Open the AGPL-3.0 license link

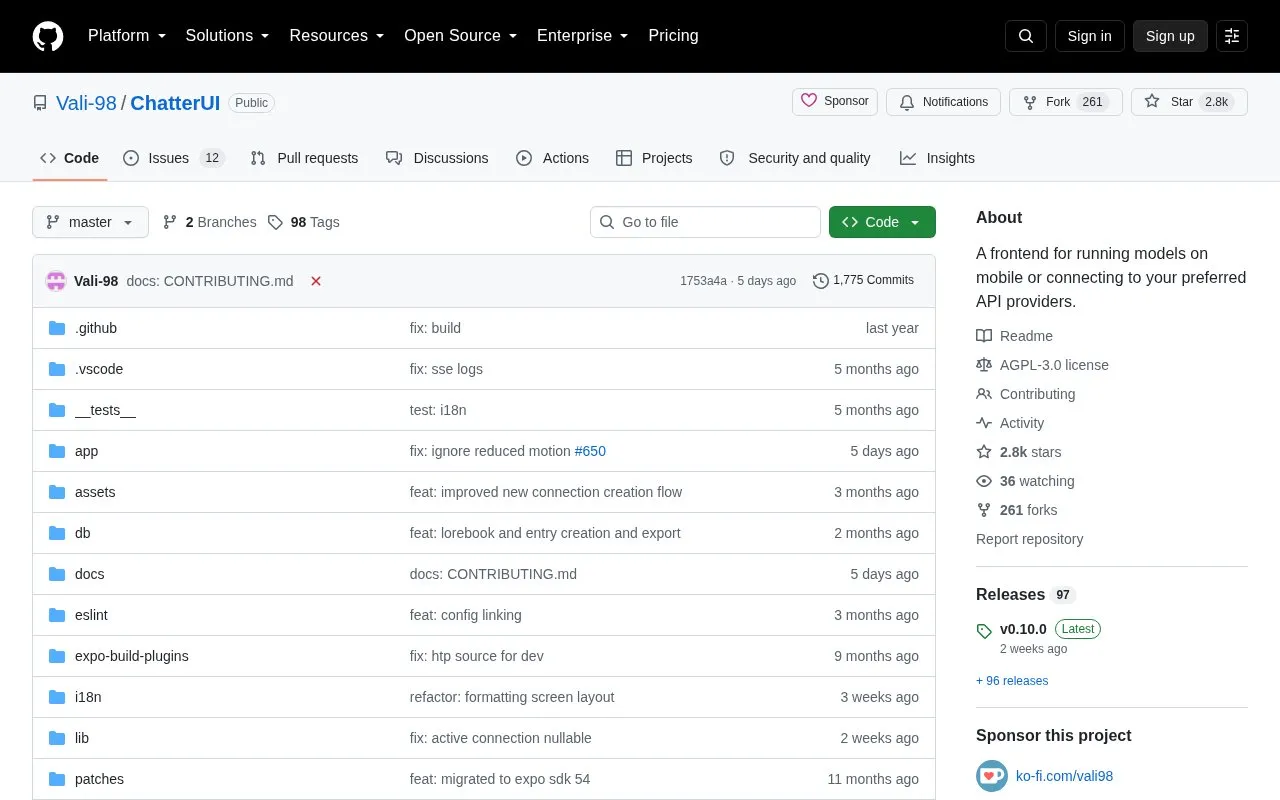click(x=1042, y=365)
